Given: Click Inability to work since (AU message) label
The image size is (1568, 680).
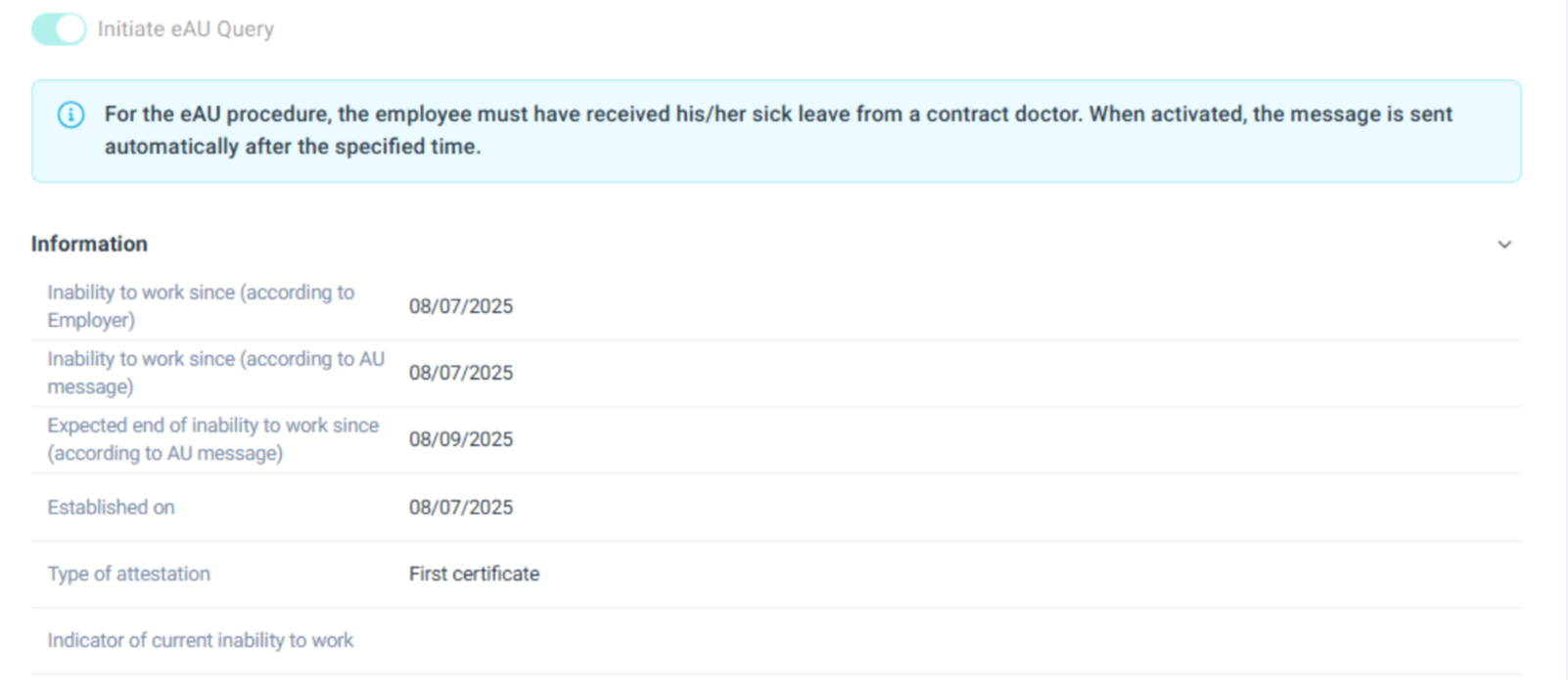Looking at the screenshot, I should click(215, 373).
